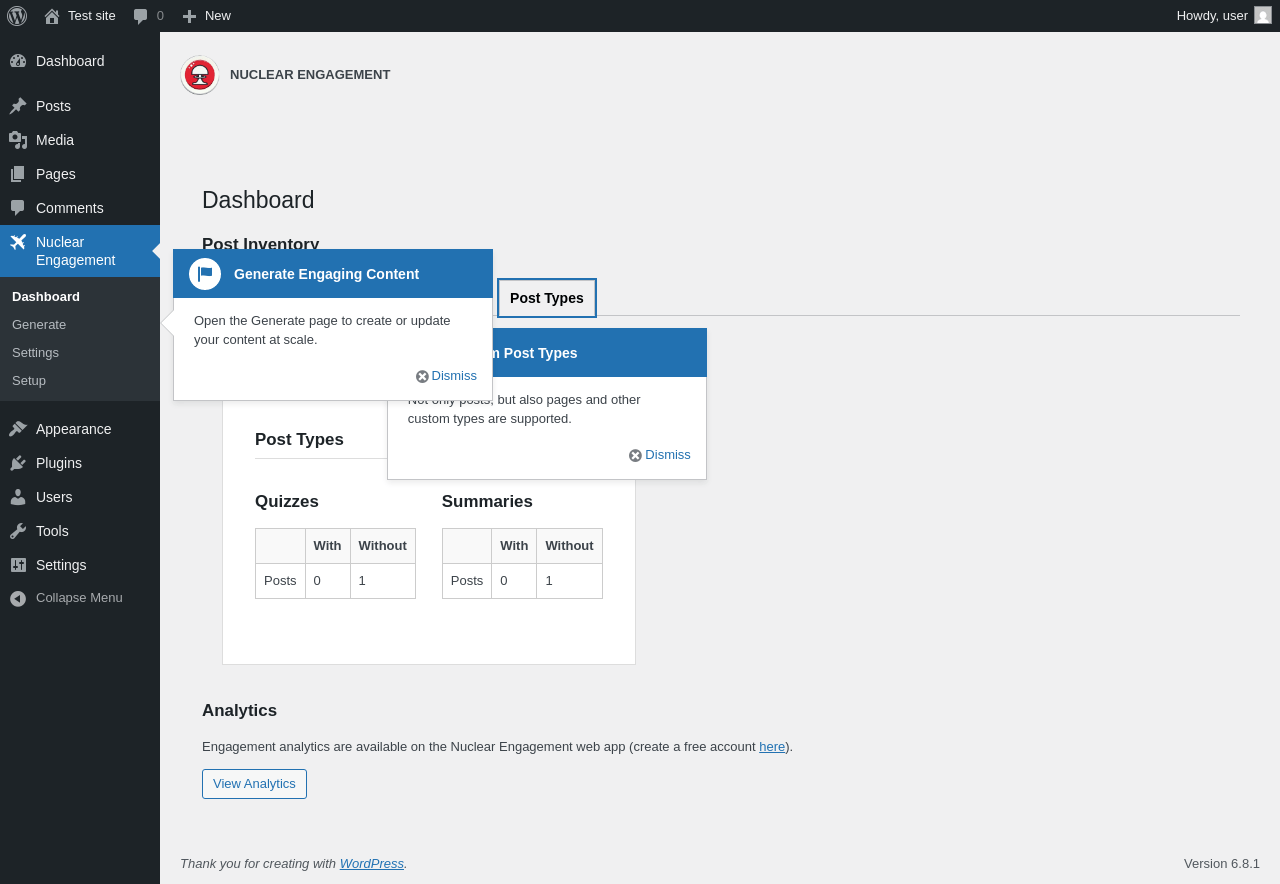Open the Comments menu
This screenshot has height=884, width=1280.
(80, 208)
